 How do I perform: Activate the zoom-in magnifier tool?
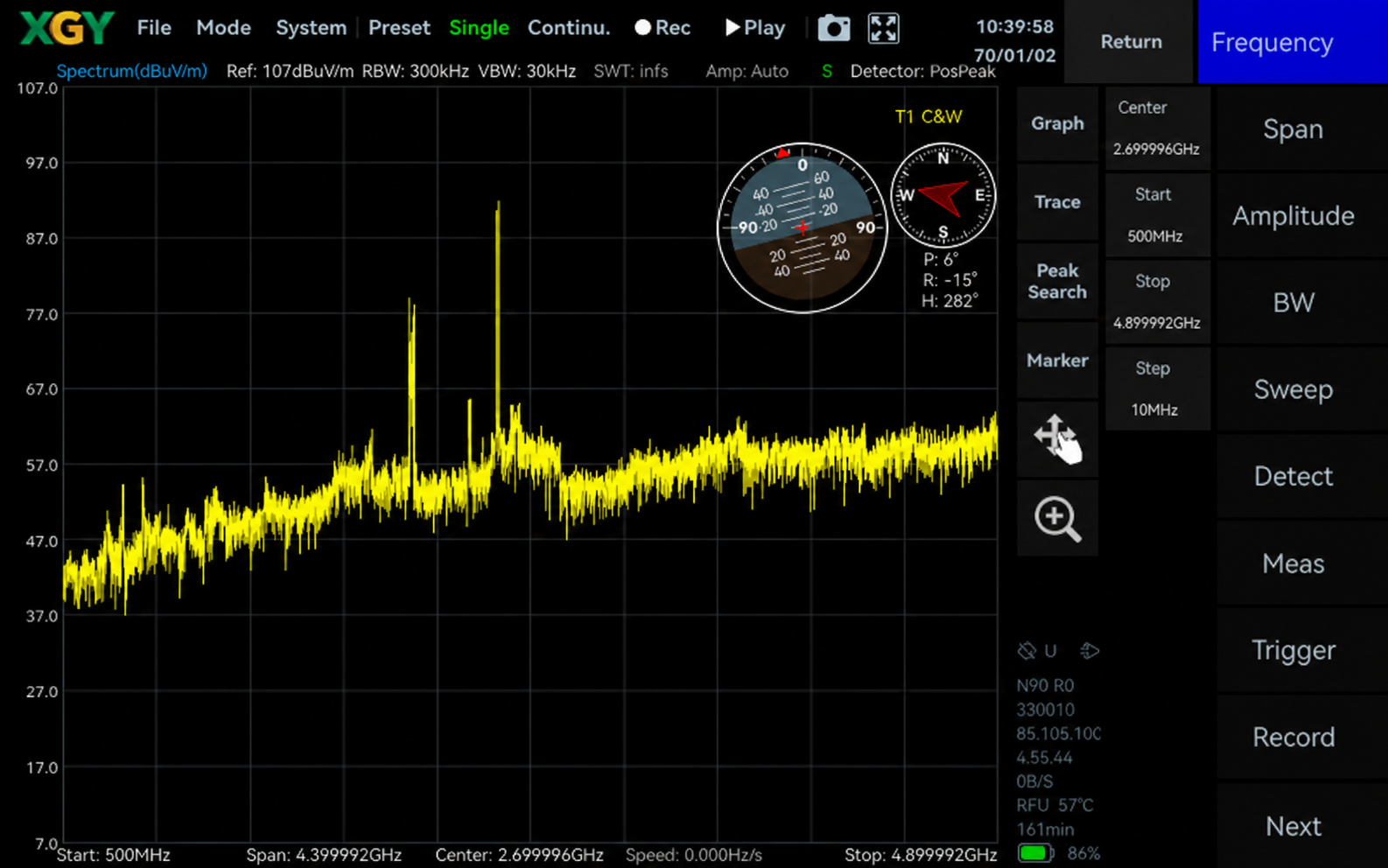[1057, 519]
